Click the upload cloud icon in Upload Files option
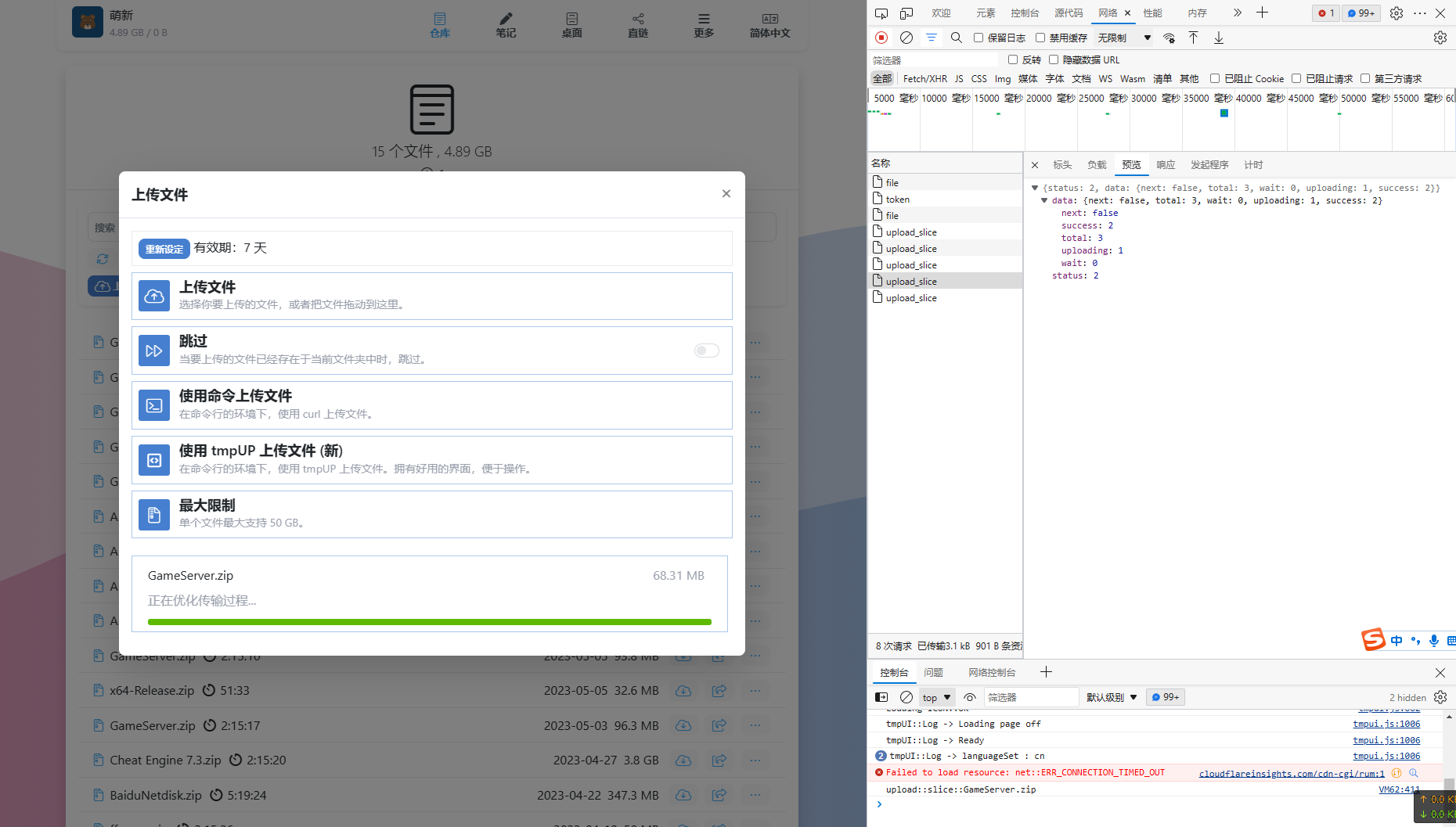The width and height of the screenshot is (1456, 827). pyautogui.click(x=154, y=296)
